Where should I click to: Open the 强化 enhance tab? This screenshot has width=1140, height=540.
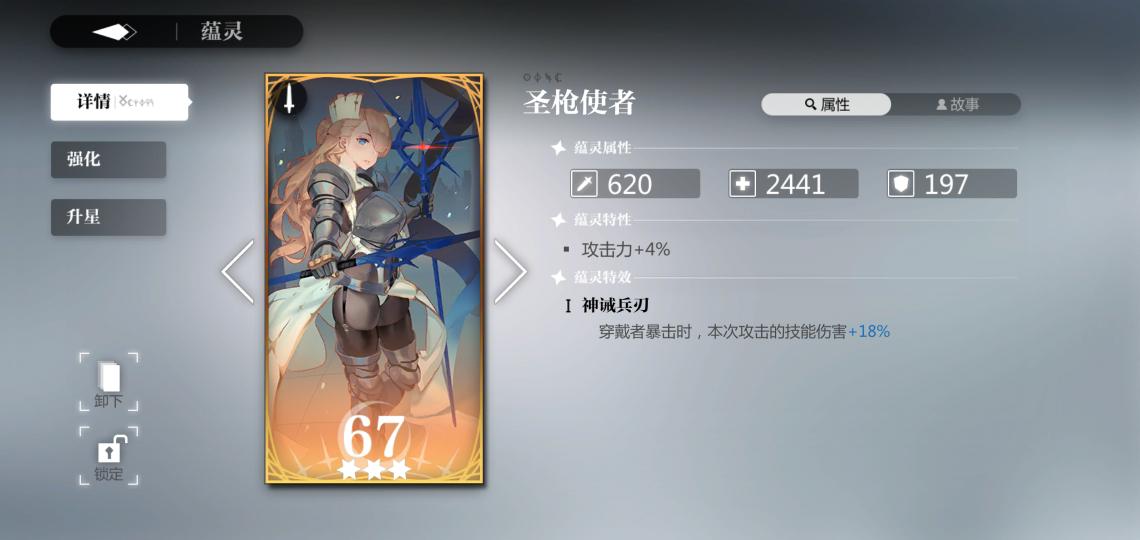click(108, 159)
